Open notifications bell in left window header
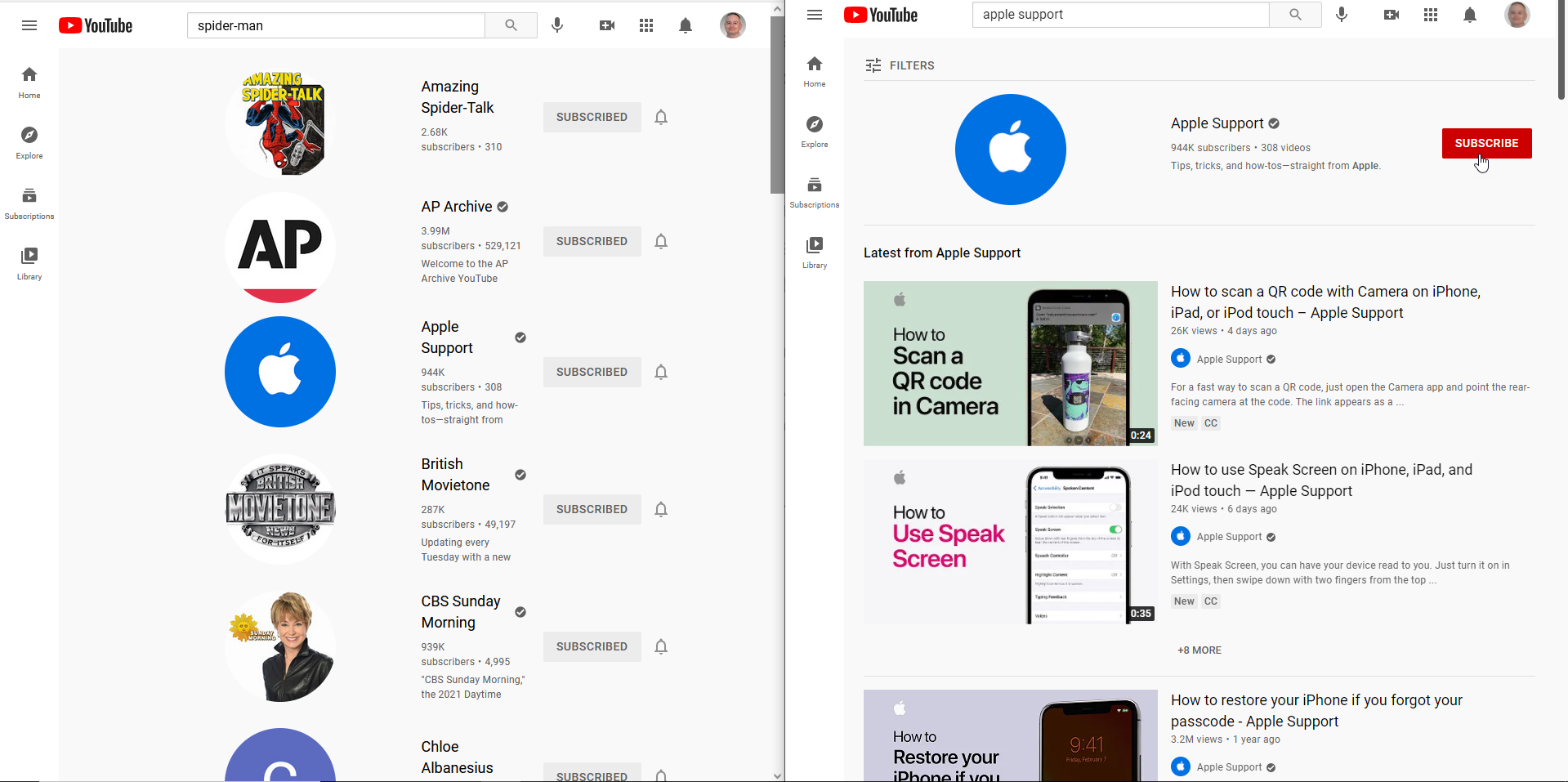The width and height of the screenshot is (1568, 782). coord(686,25)
